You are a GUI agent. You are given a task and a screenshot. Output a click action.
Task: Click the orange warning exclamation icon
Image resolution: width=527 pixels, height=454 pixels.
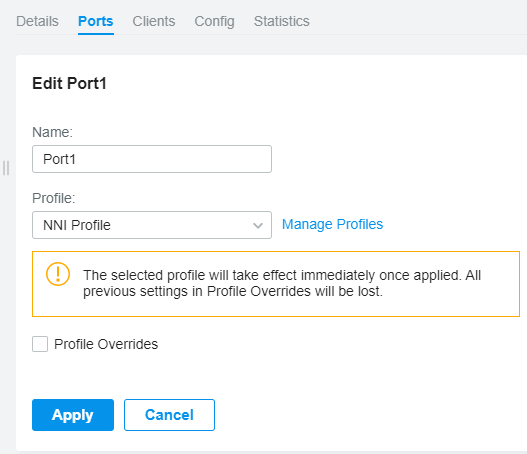coord(58,274)
